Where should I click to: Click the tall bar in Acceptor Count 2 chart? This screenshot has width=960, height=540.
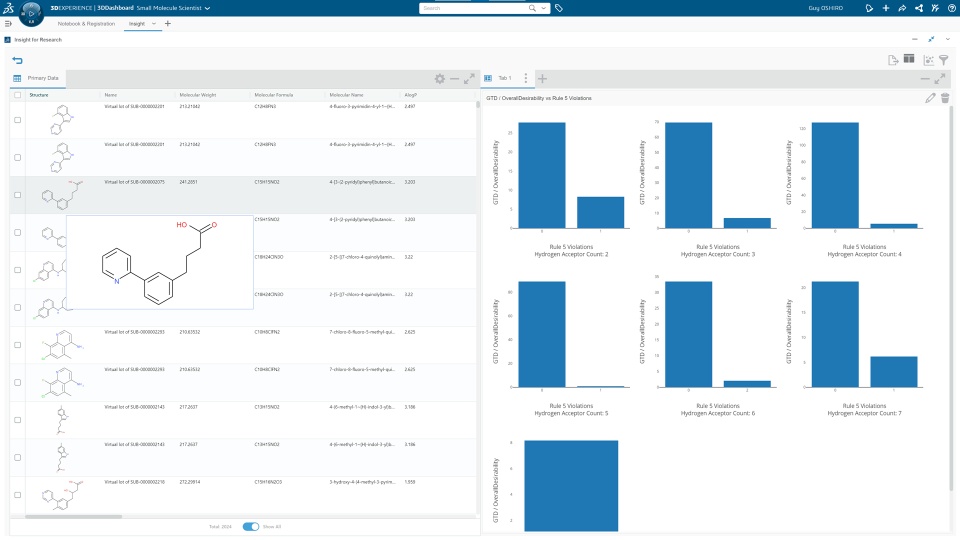[542, 175]
